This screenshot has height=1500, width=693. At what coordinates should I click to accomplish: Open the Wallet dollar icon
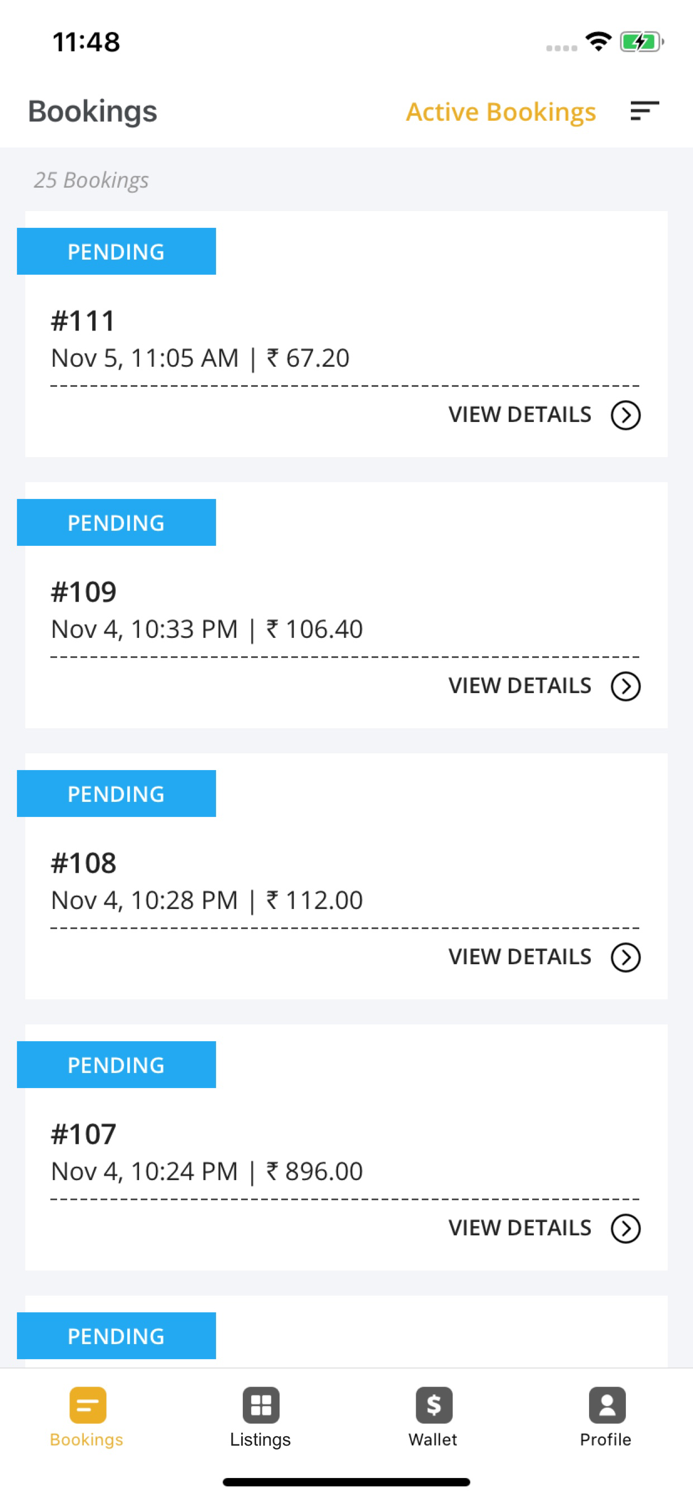(433, 1405)
